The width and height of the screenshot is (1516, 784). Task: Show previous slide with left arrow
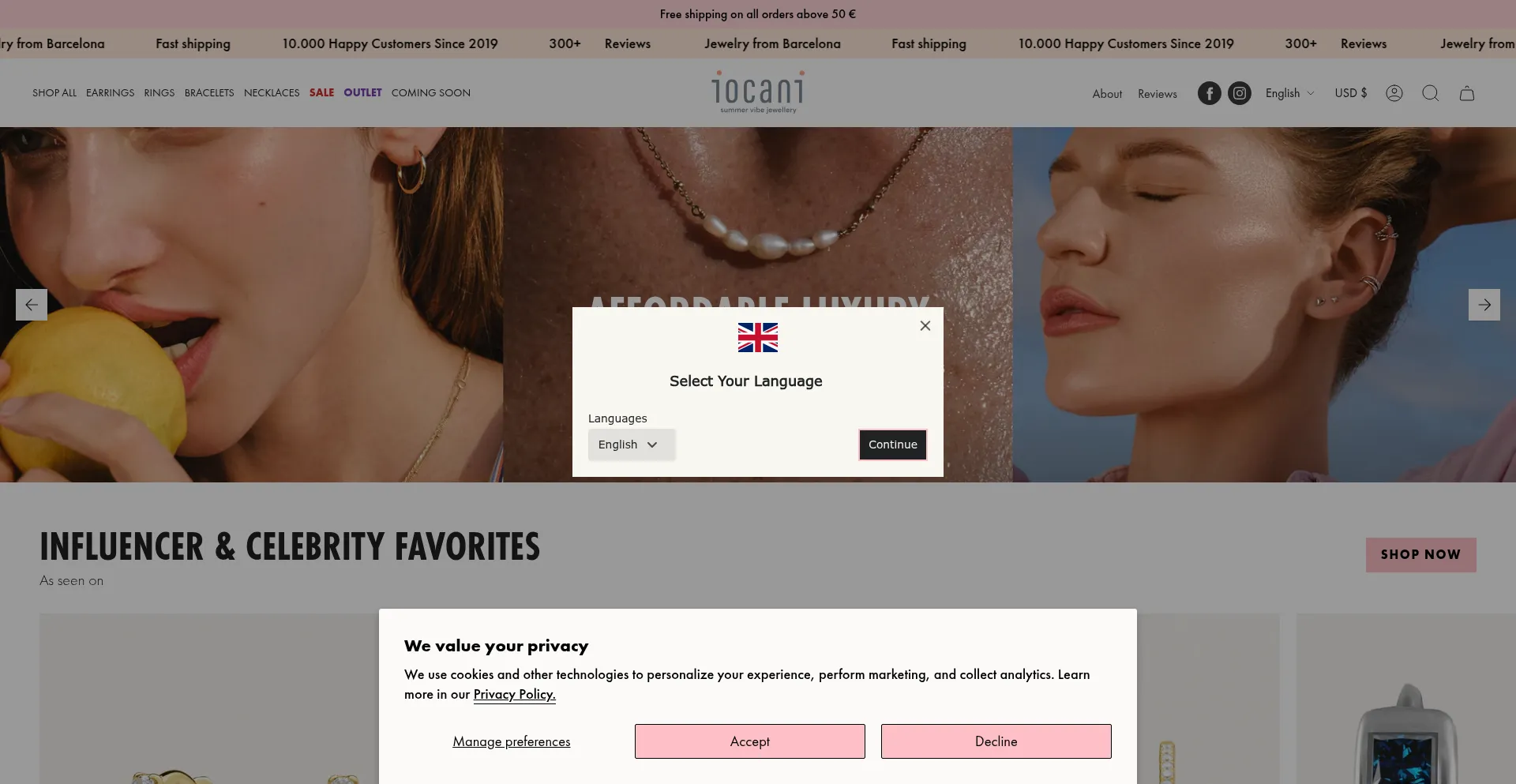point(32,305)
